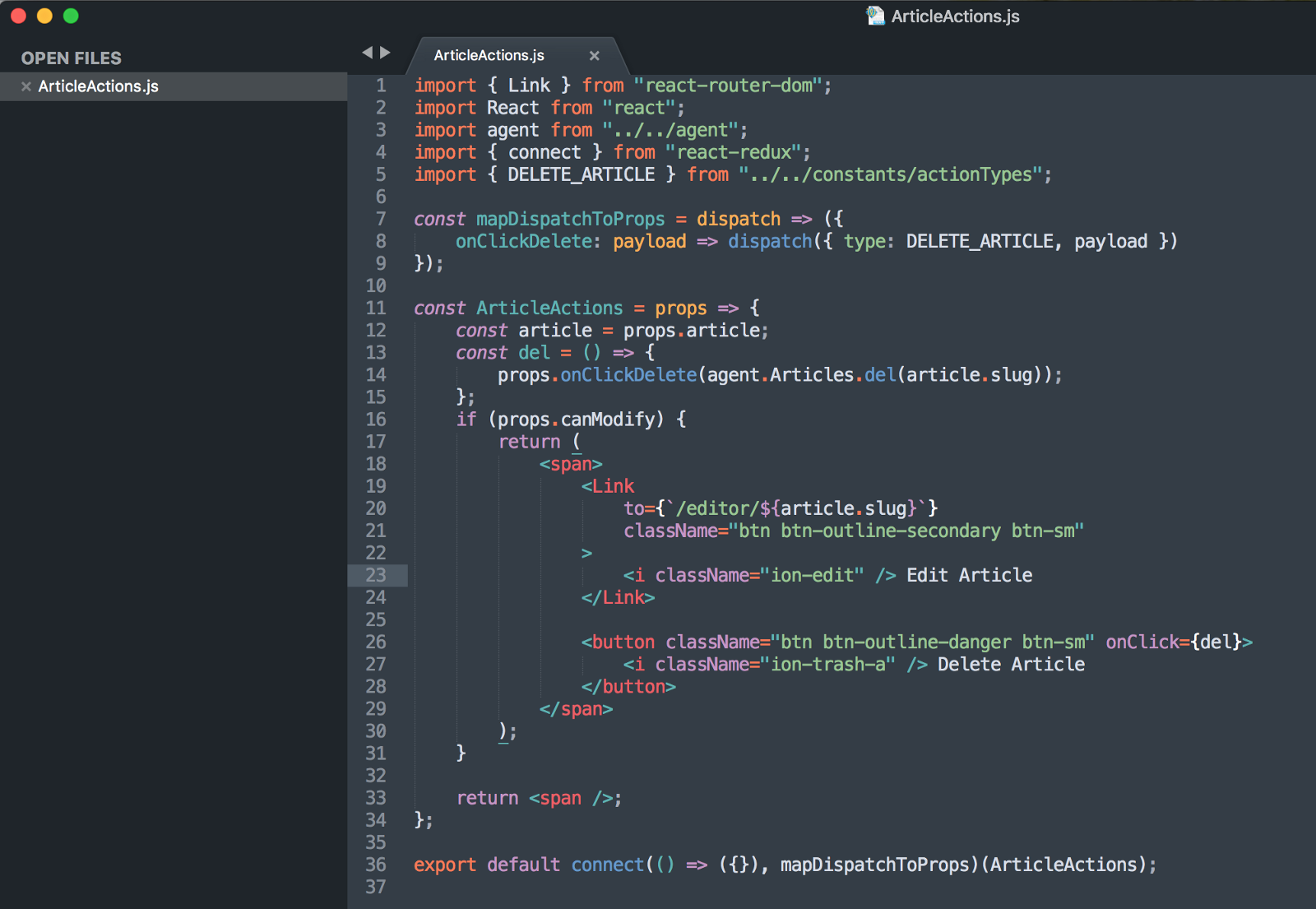This screenshot has height=909, width=1316.
Task: Click the next tab right arrow
Action: [x=385, y=53]
